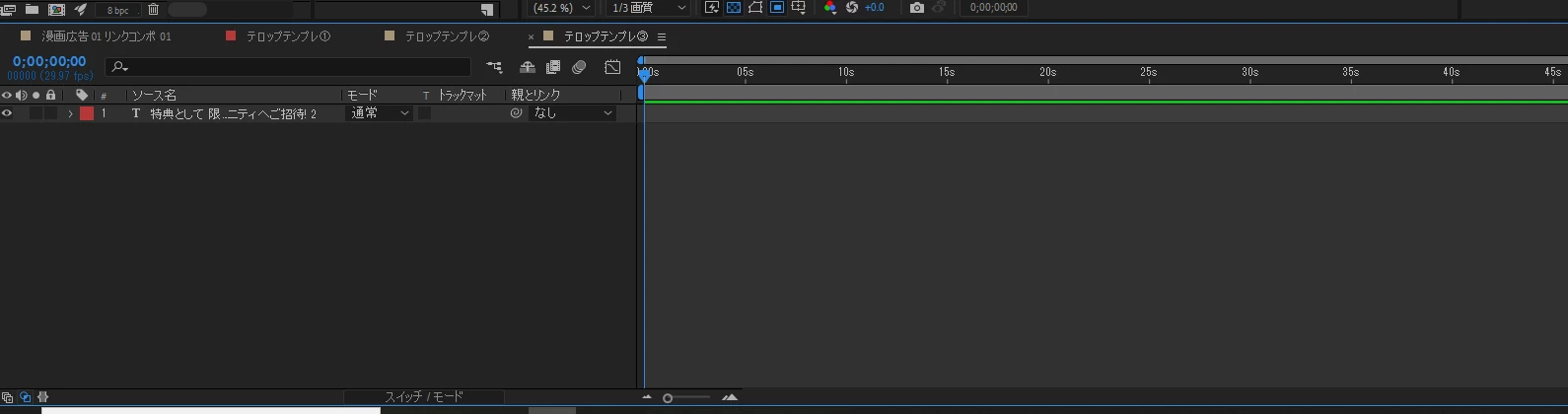Open the なし parent dropdown
The width and height of the screenshot is (1568, 414).
click(572, 113)
